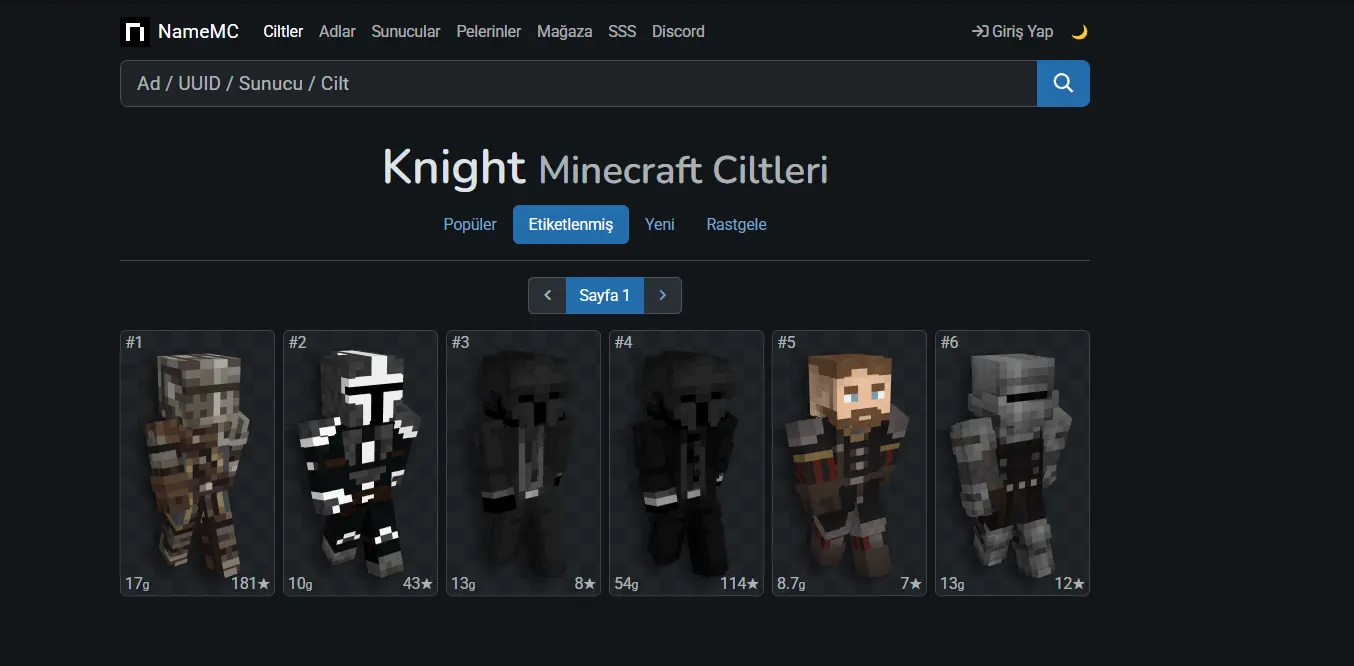This screenshot has height=666, width=1354.
Task: Open the Discord link in navbar
Action: 678,32
